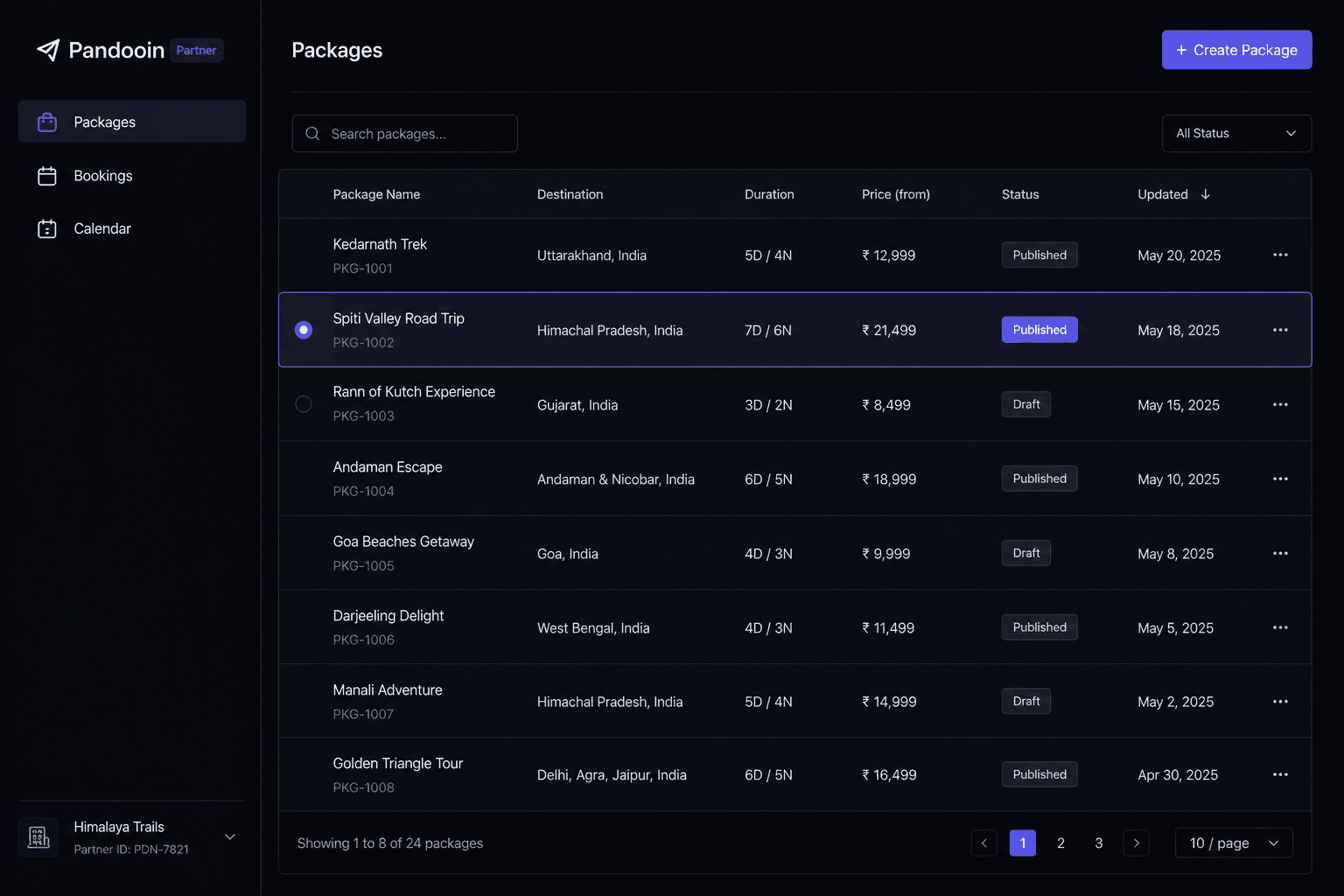Open Bookings in the sidebar
The height and width of the screenshot is (896, 1344).
pos(132,176)
